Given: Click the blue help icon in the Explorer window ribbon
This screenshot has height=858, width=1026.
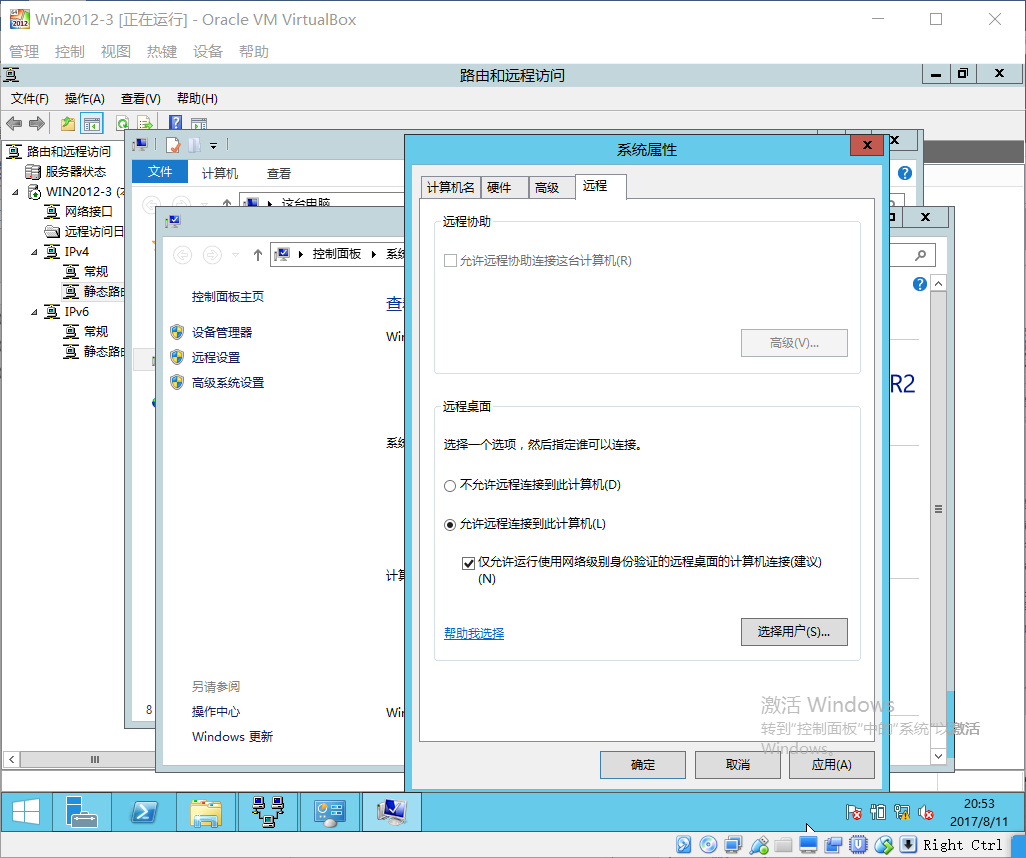Looking at the screenshot, I should click(905, 173).
